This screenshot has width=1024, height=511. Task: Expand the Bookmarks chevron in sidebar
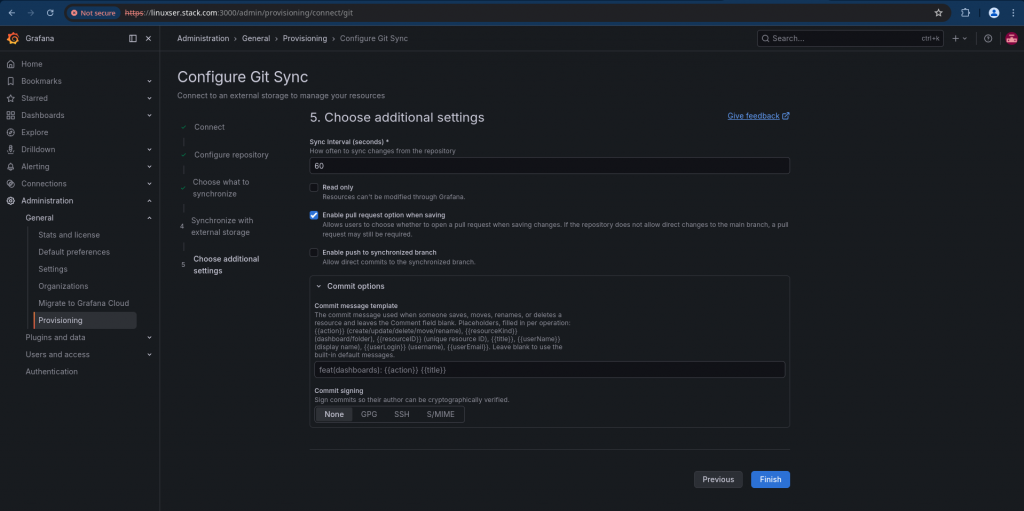click(149, 81)
